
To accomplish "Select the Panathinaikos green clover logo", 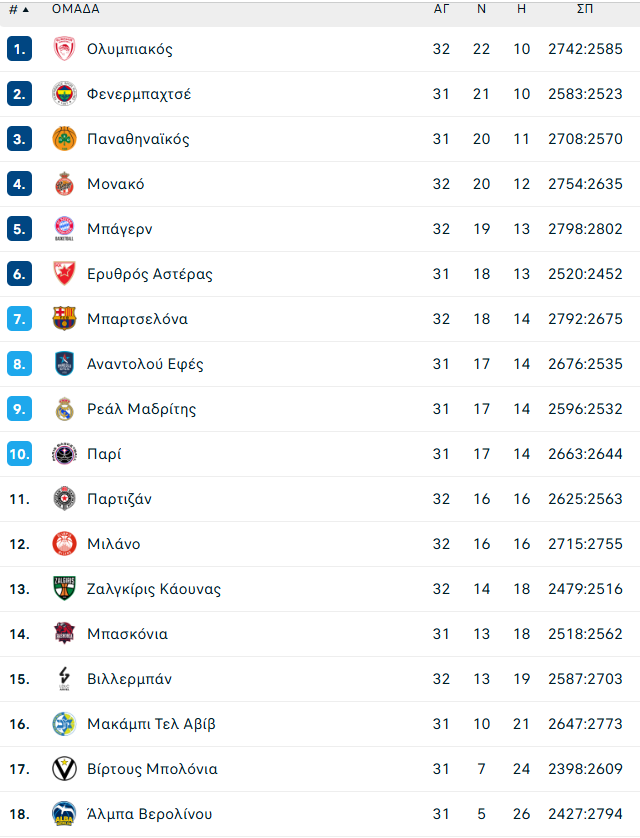I will [64, 139].
